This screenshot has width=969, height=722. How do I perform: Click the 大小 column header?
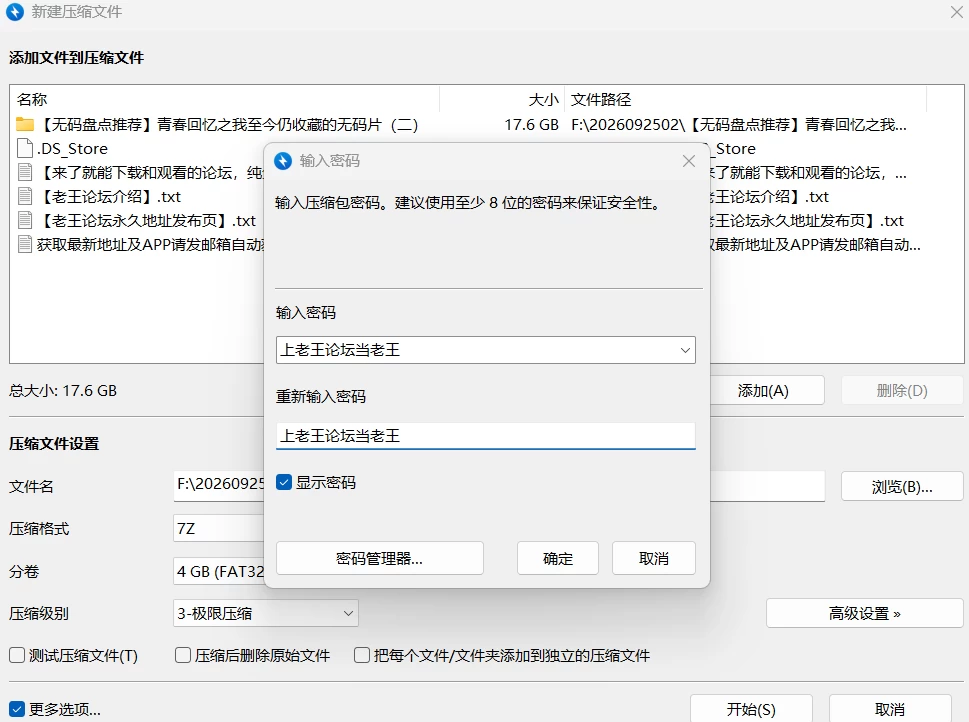[544, 99]
